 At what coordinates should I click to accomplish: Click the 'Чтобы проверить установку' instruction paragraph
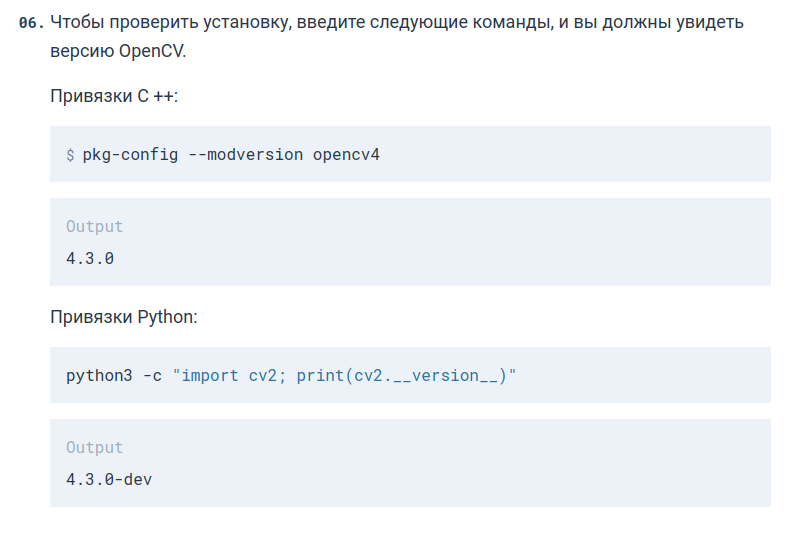[x=397, y=36]
